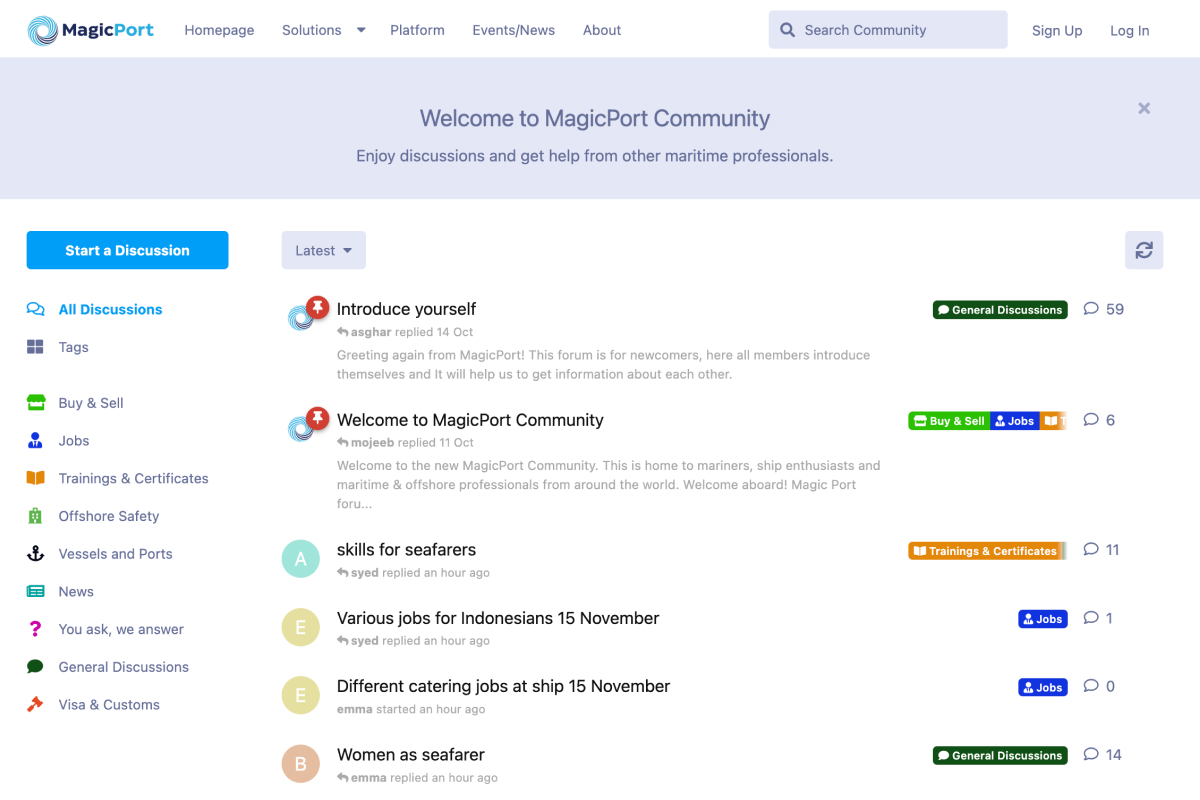The image size is (1200, 800).
Task: Click the search magnifier in the community search bar
Action: point(789,29)
